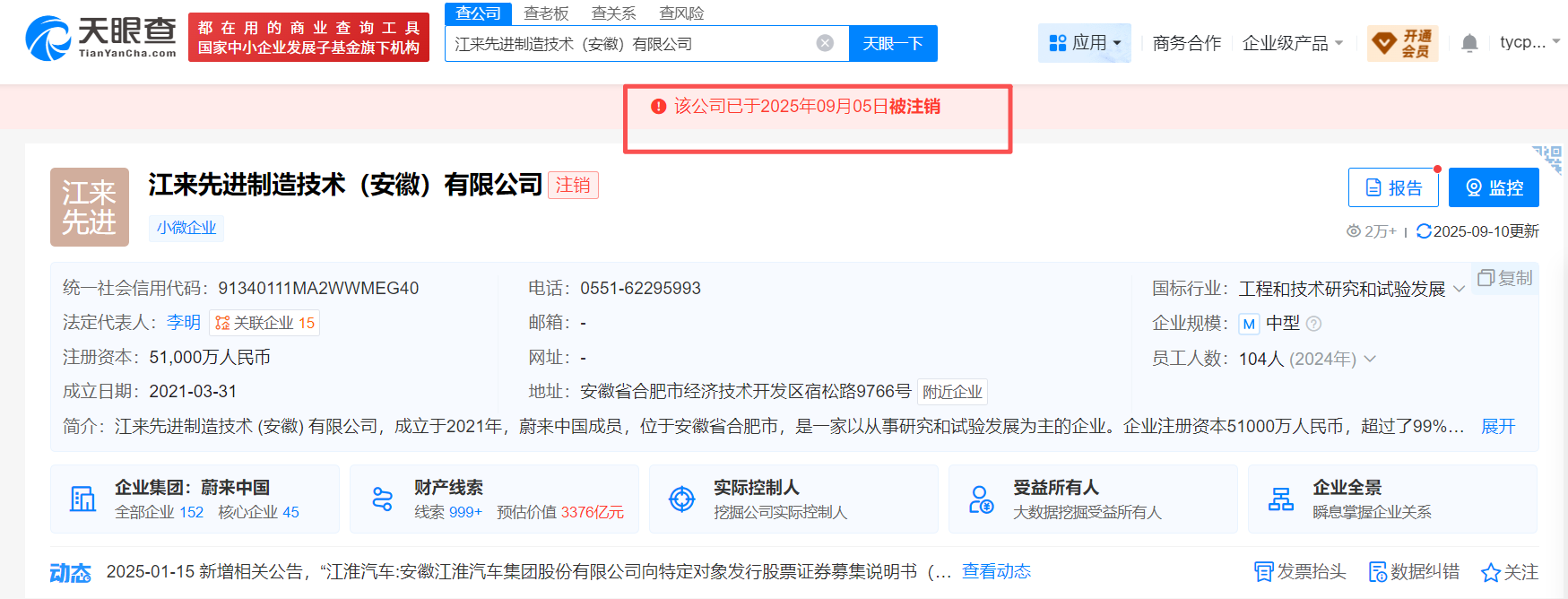Select the 查公司 tab
1568x599 pixels.
pyautogui.click(x=478, y=13)
